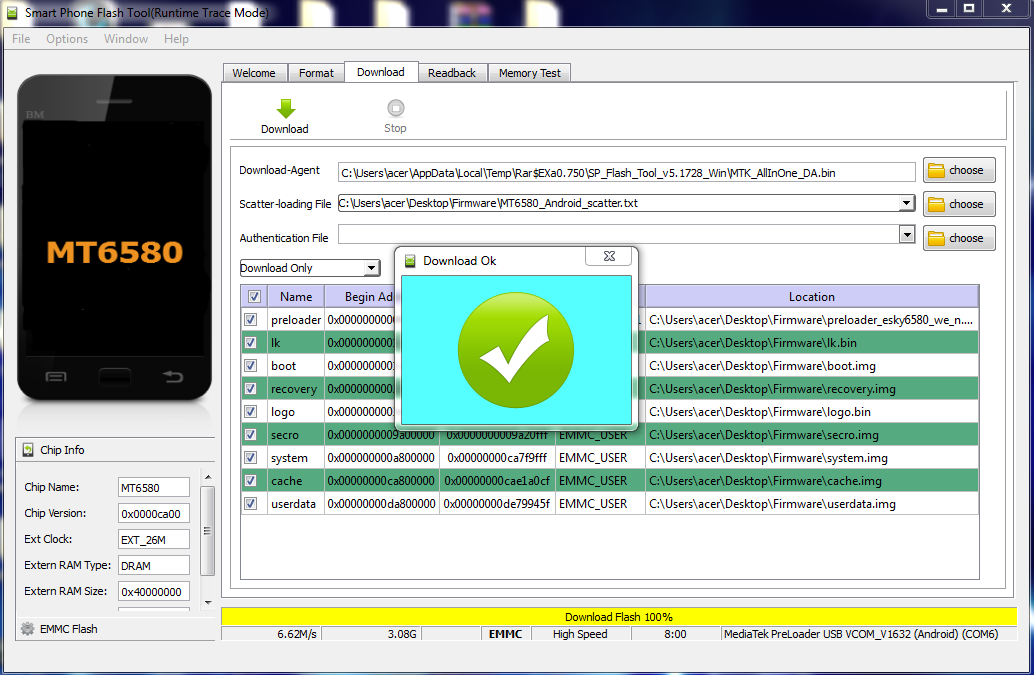Click the EMMC Flash label
This screenshot has width=1034, height=675.
(69, 629)
